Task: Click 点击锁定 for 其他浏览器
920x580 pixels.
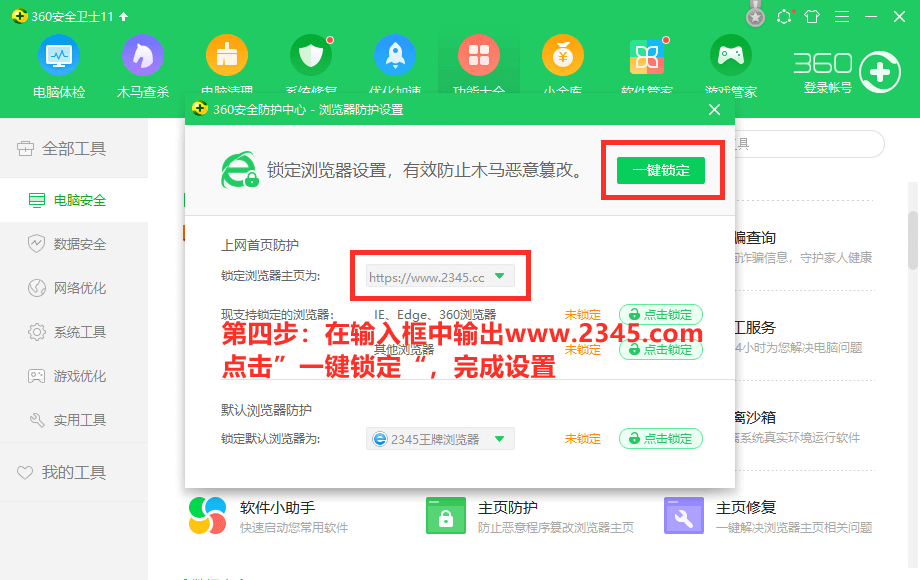Action: pos(661,350)
